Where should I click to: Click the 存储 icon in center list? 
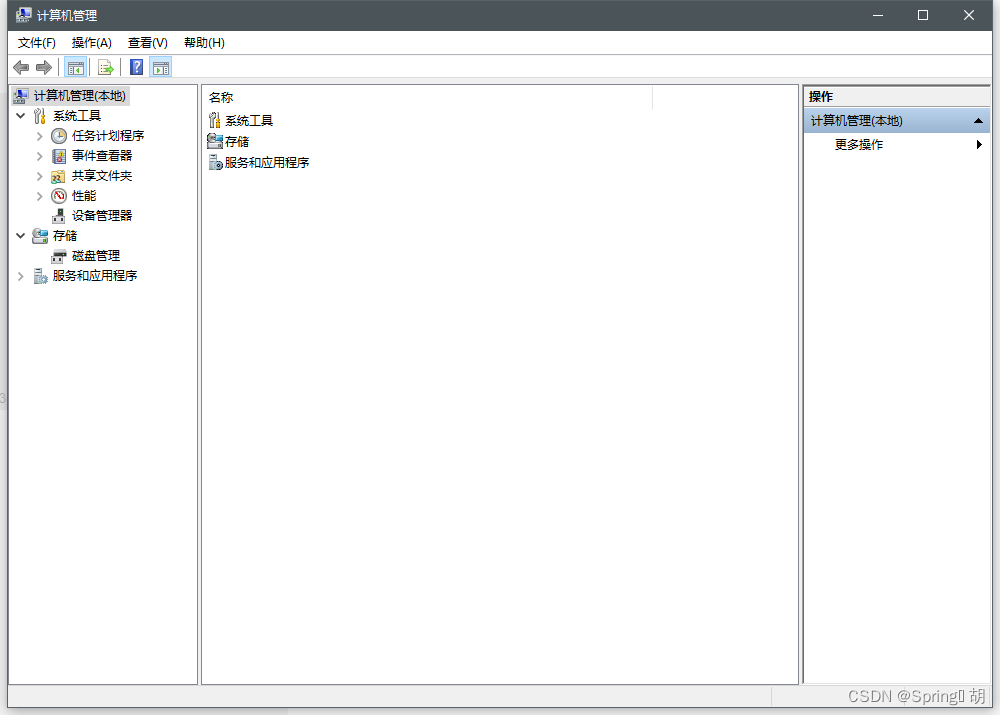click(215, 141)
